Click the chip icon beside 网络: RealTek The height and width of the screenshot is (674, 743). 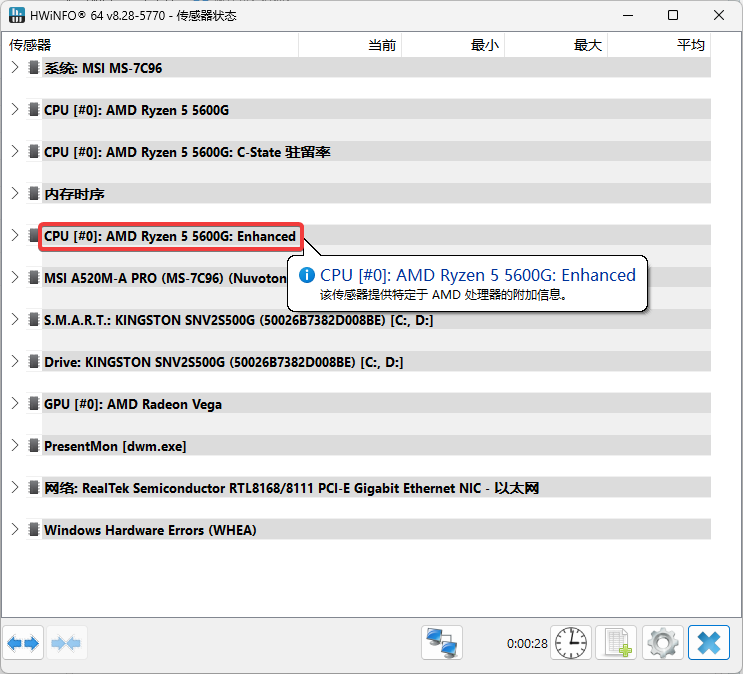pos(34,487)
